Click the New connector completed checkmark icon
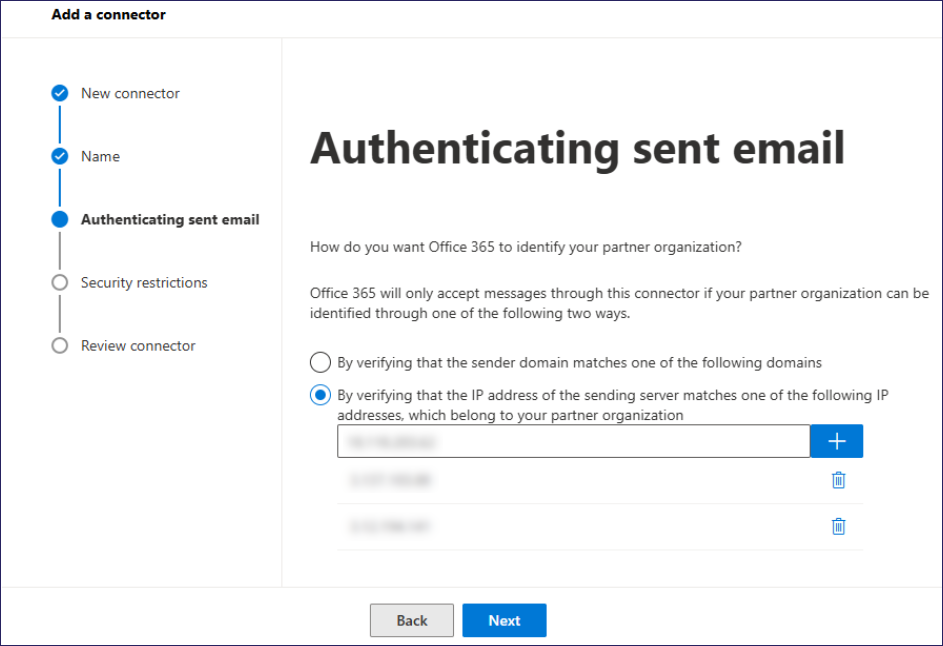This screenshot has height=646, width=943. coord(60,94)
